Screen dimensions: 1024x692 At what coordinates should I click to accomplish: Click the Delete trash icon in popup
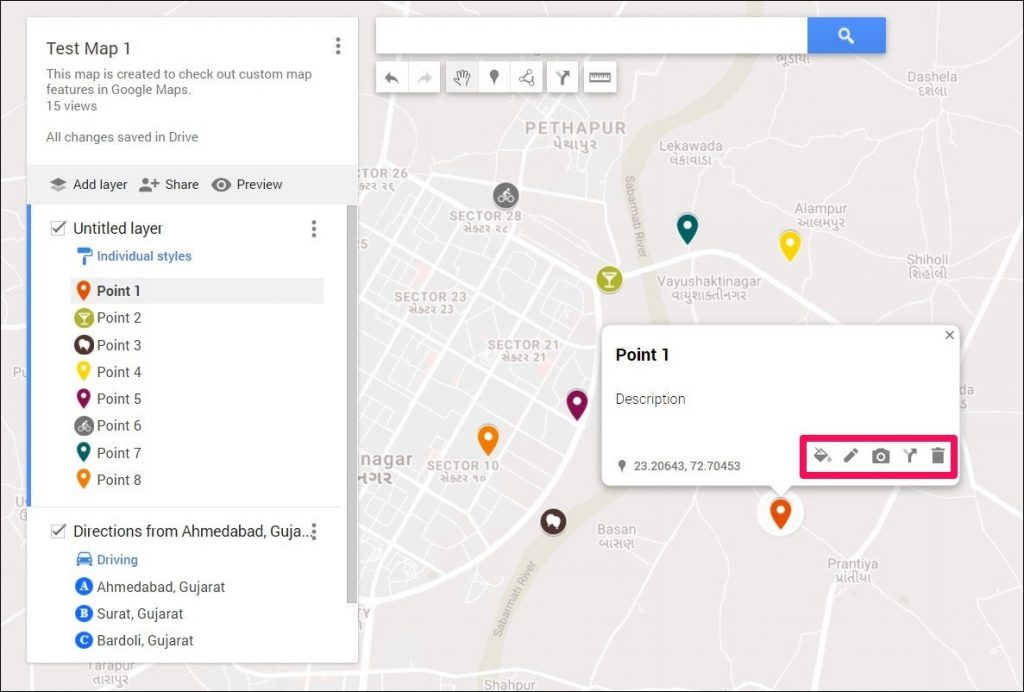[938, 455]
